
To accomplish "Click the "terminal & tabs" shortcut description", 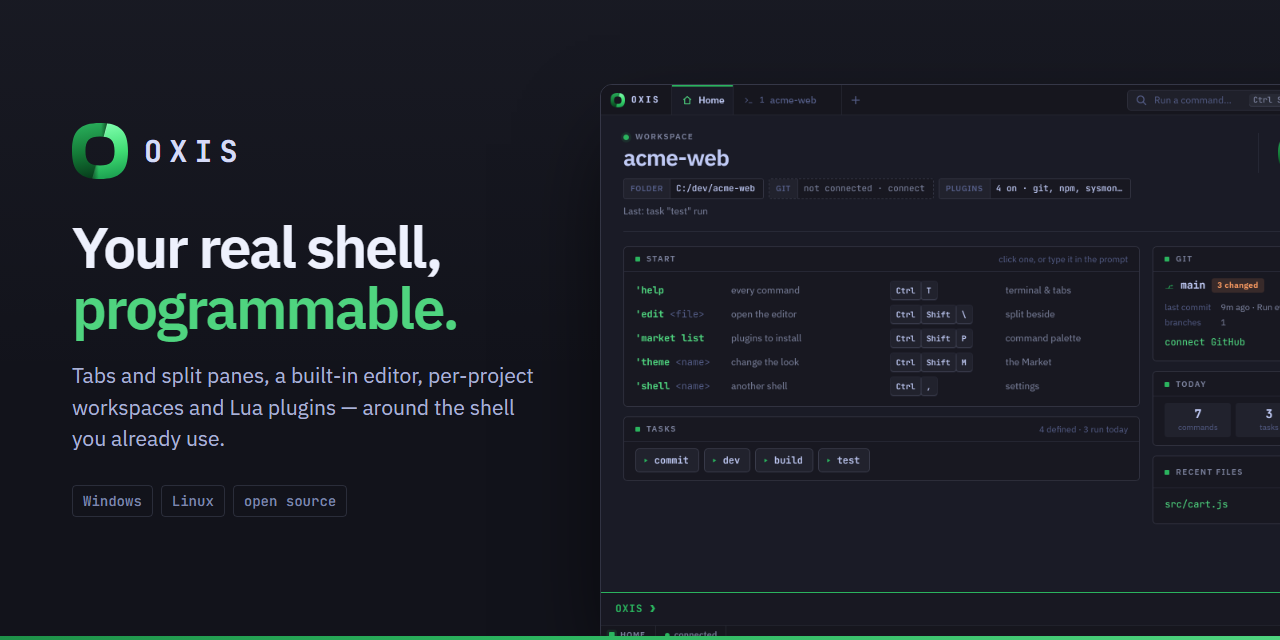I will 1038,290.
